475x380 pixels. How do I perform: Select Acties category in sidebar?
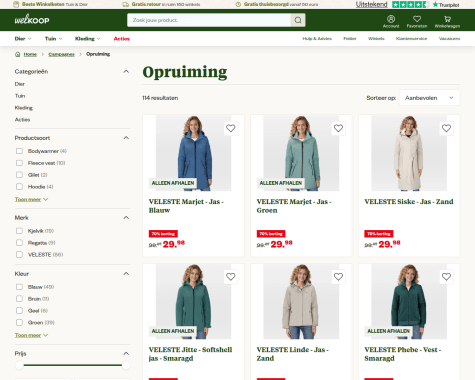[x=22, y=120]
